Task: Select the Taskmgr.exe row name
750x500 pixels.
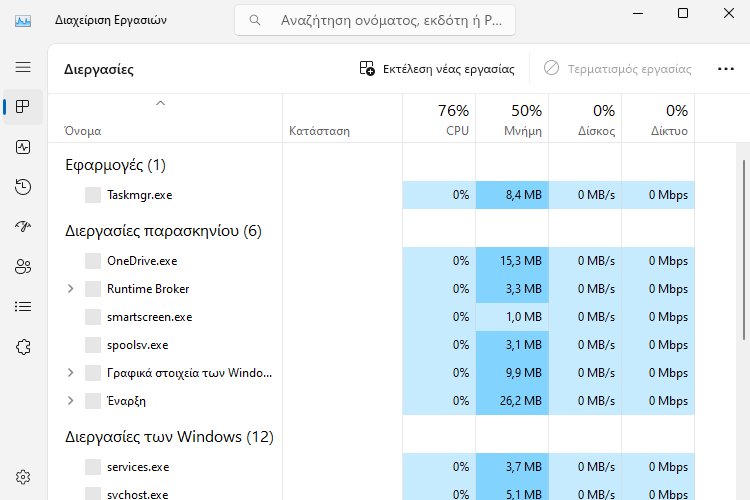Action: [140, 195]
